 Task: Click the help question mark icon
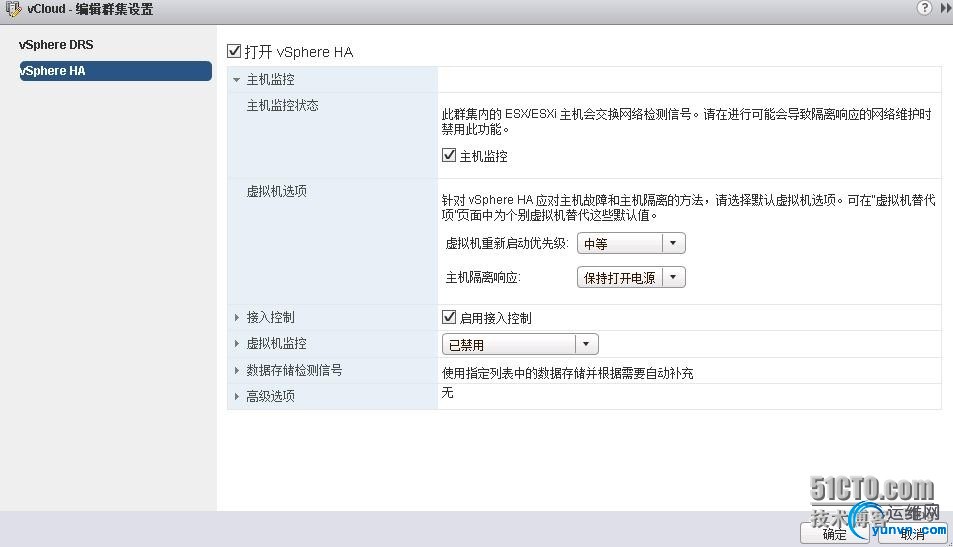pos(924,8)
